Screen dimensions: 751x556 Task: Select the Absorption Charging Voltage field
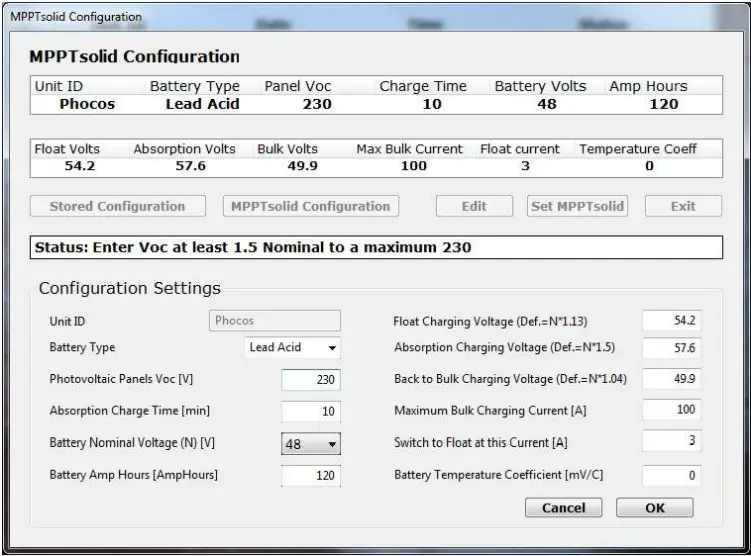point(671,348)
